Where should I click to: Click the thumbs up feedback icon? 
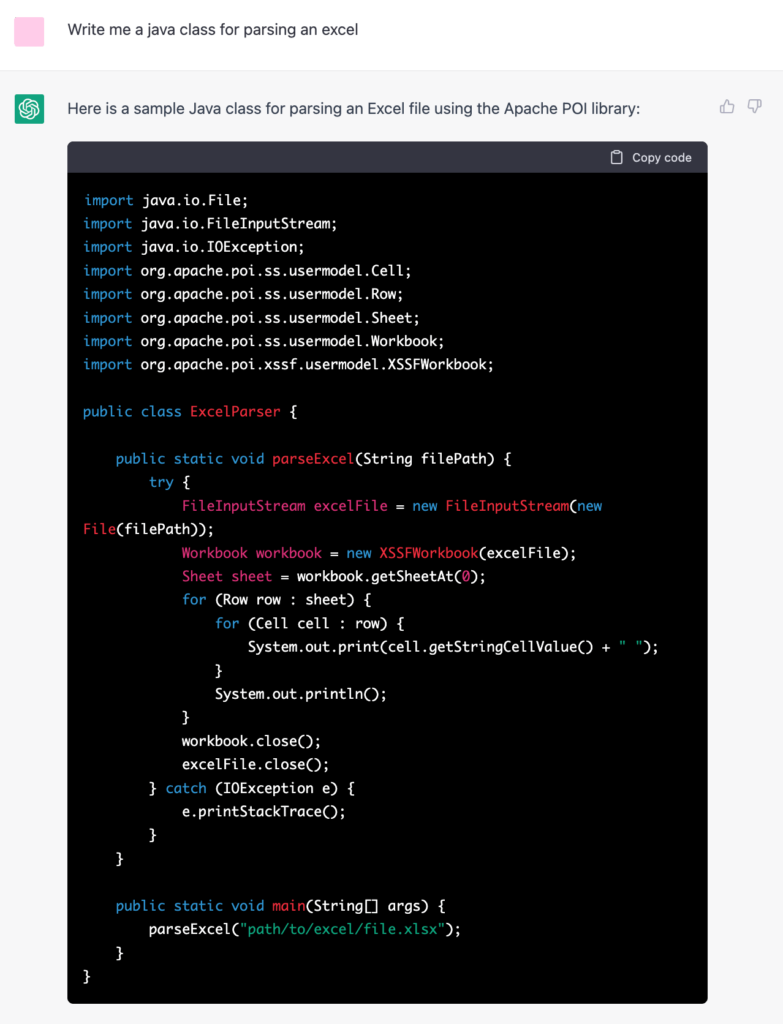[727, 106]
